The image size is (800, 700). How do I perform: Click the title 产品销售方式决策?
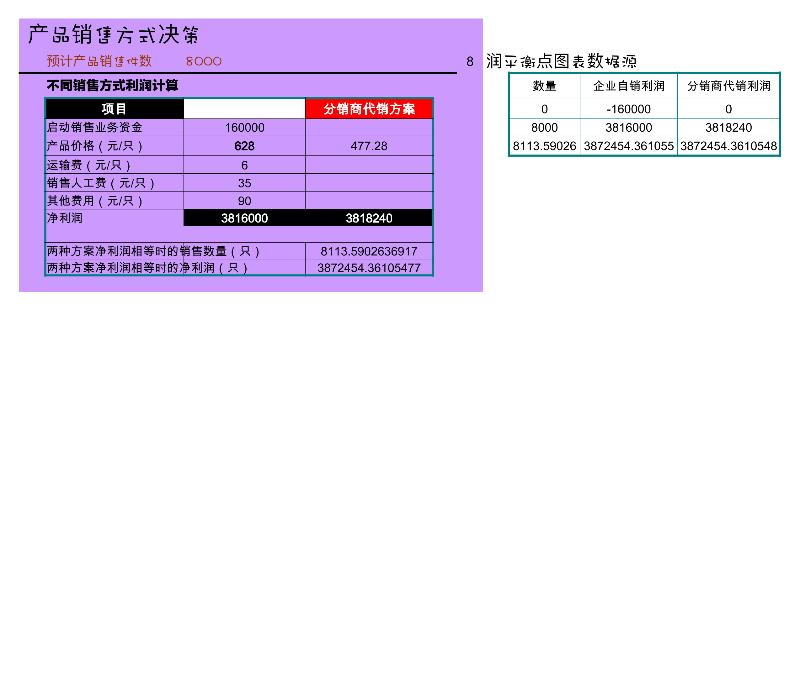(x=113, y=35)
